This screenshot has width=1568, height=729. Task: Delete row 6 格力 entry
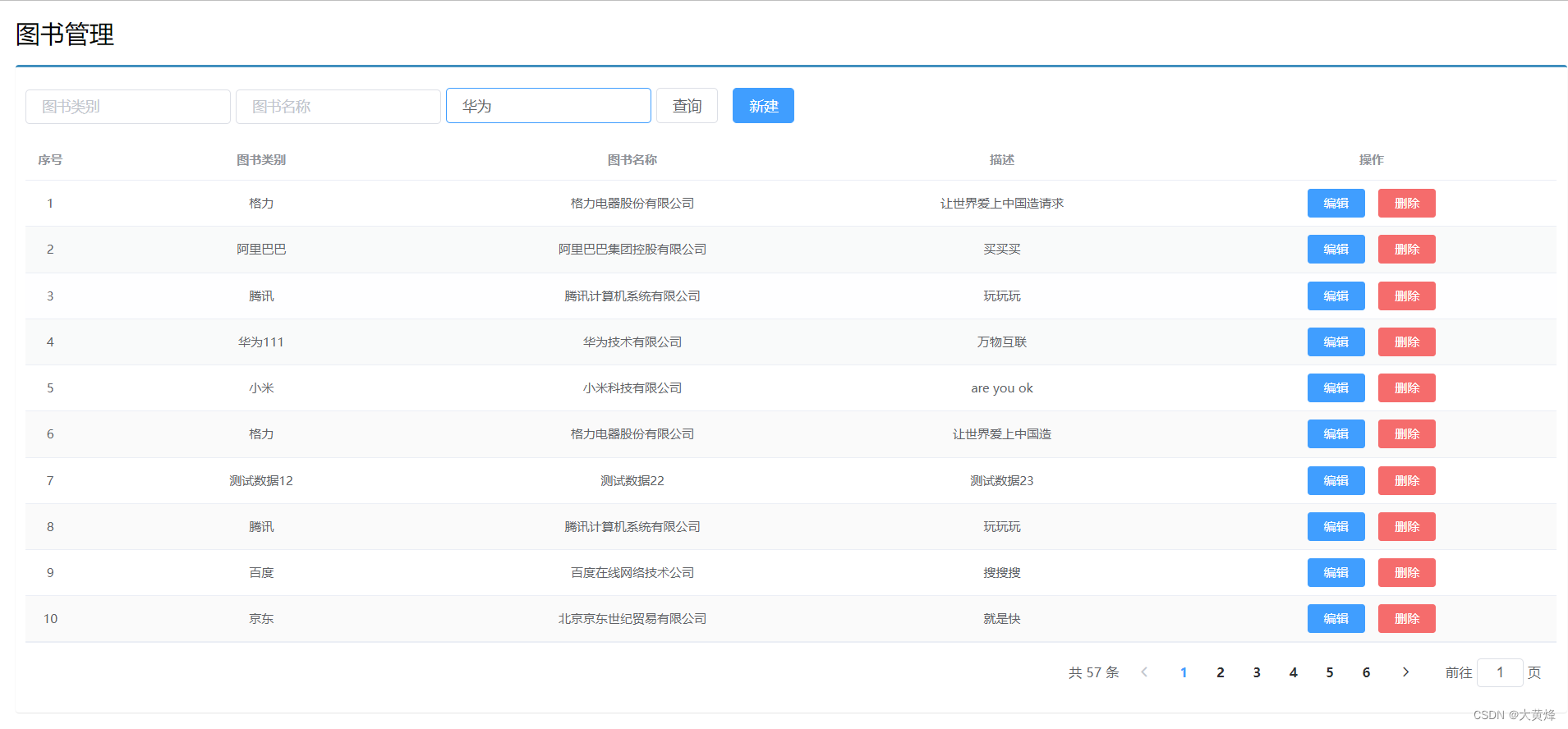tap(1406, 434)
